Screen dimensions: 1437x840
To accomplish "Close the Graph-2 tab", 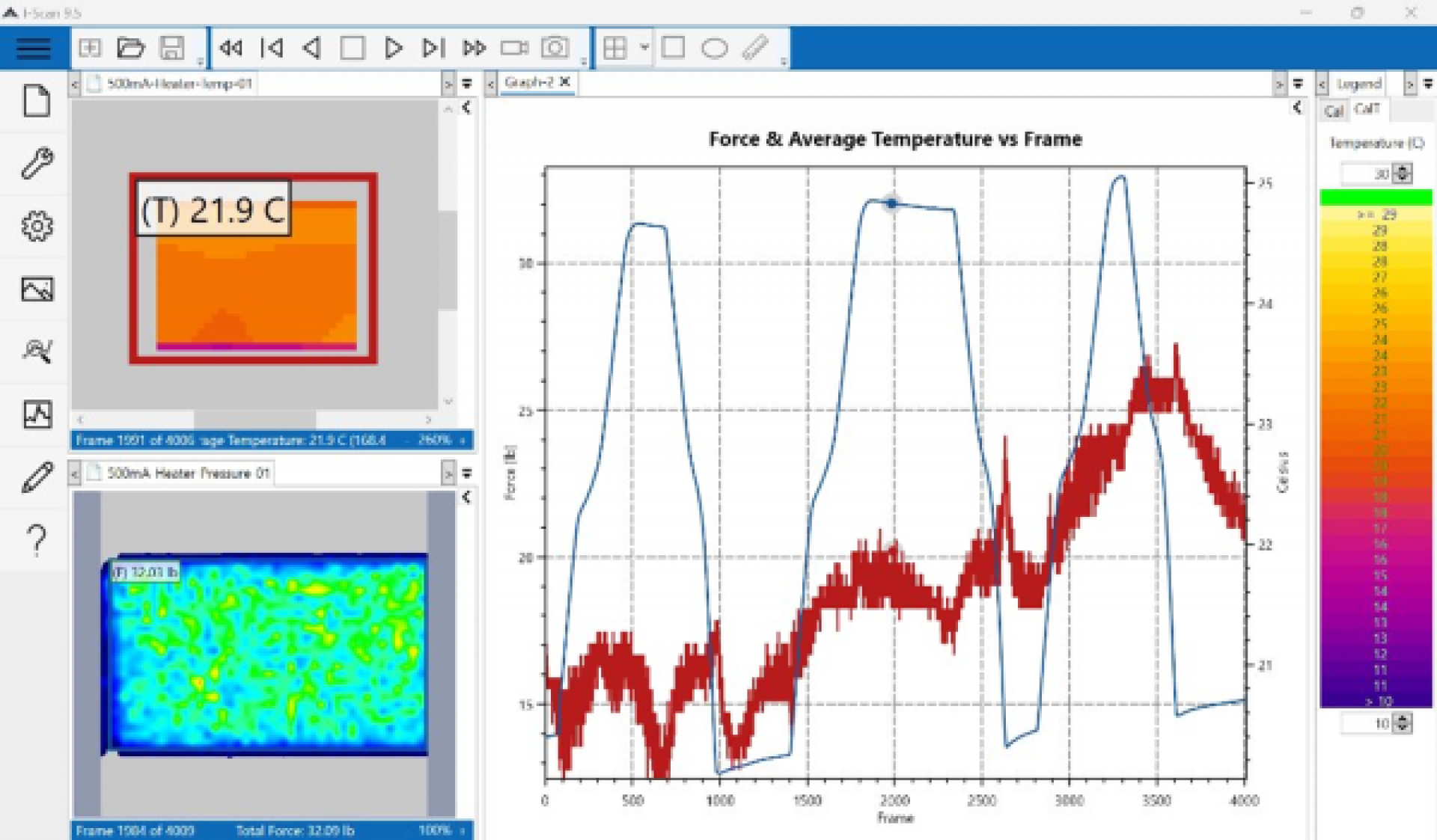I will coord(565,82).
